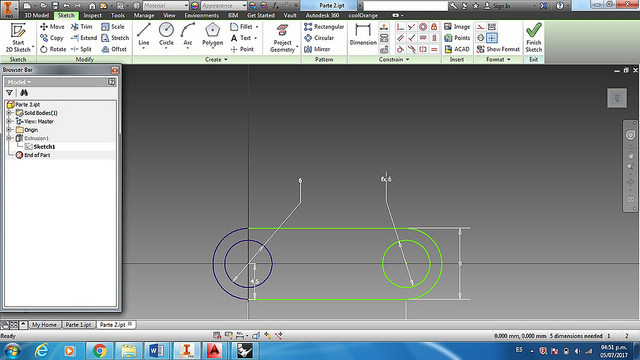Click the Mirror tool
The height and width of the screenshot is (360, 640).
[x=317, y=49]
